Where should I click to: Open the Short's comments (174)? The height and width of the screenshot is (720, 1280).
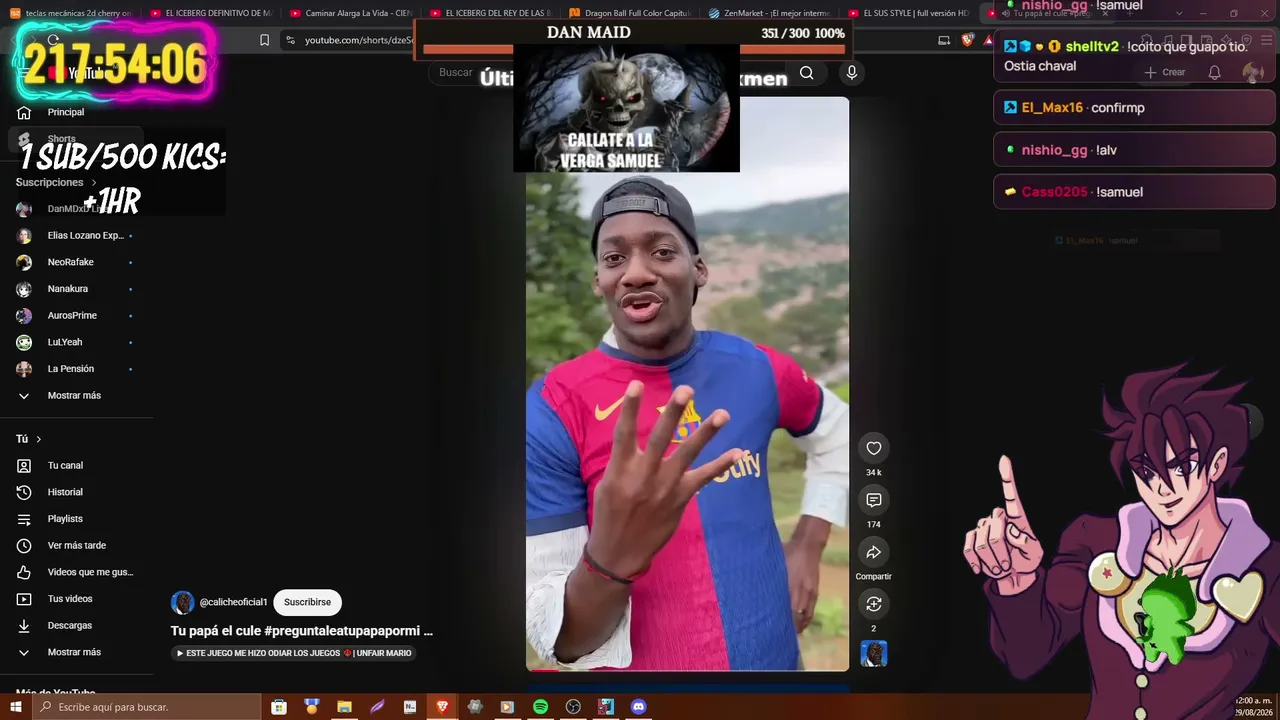(x=873, y=500)
